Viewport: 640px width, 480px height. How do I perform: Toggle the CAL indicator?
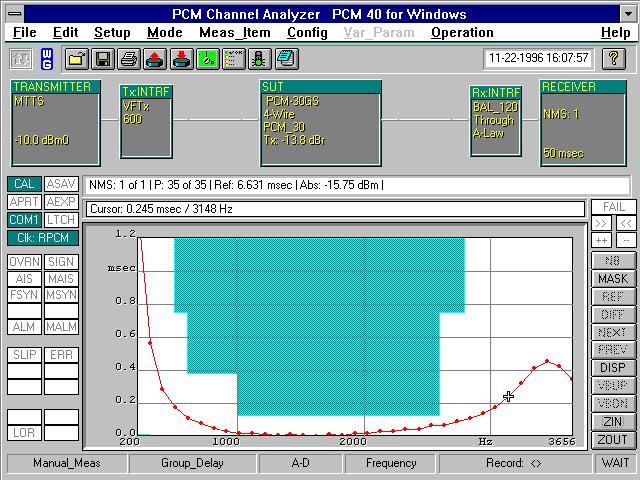[24, 184]
